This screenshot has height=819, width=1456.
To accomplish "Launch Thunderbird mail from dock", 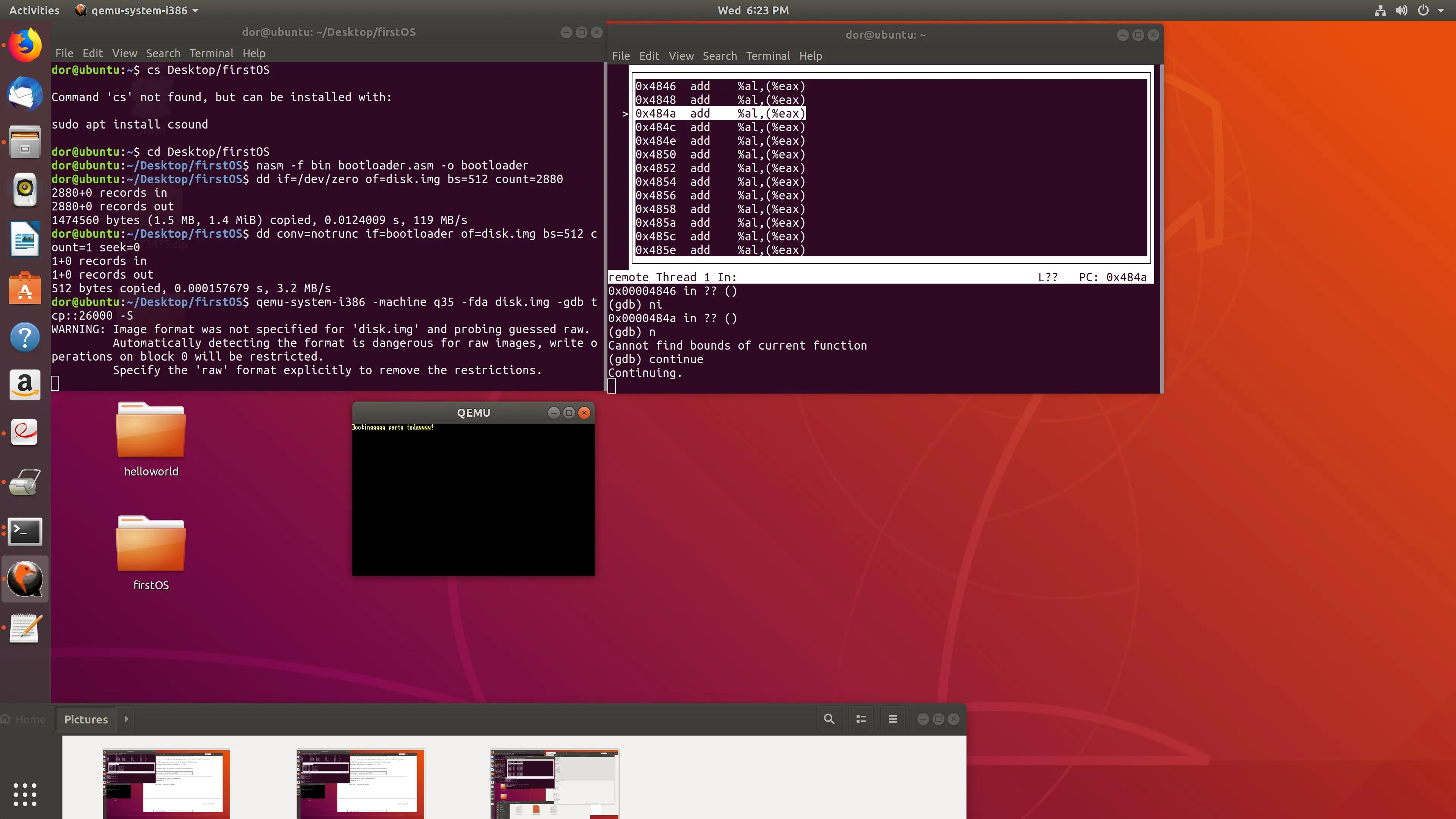I will tap(25, 94).
